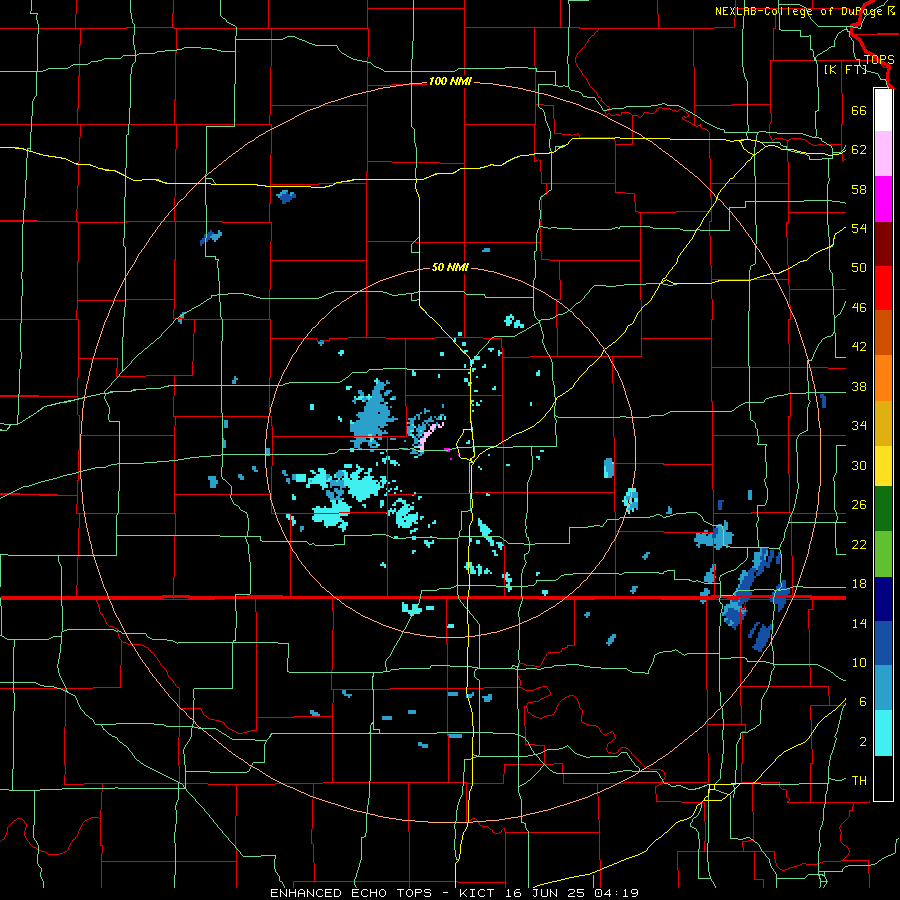Click the dark green 26 kft color band

click(x=883, y=509)
